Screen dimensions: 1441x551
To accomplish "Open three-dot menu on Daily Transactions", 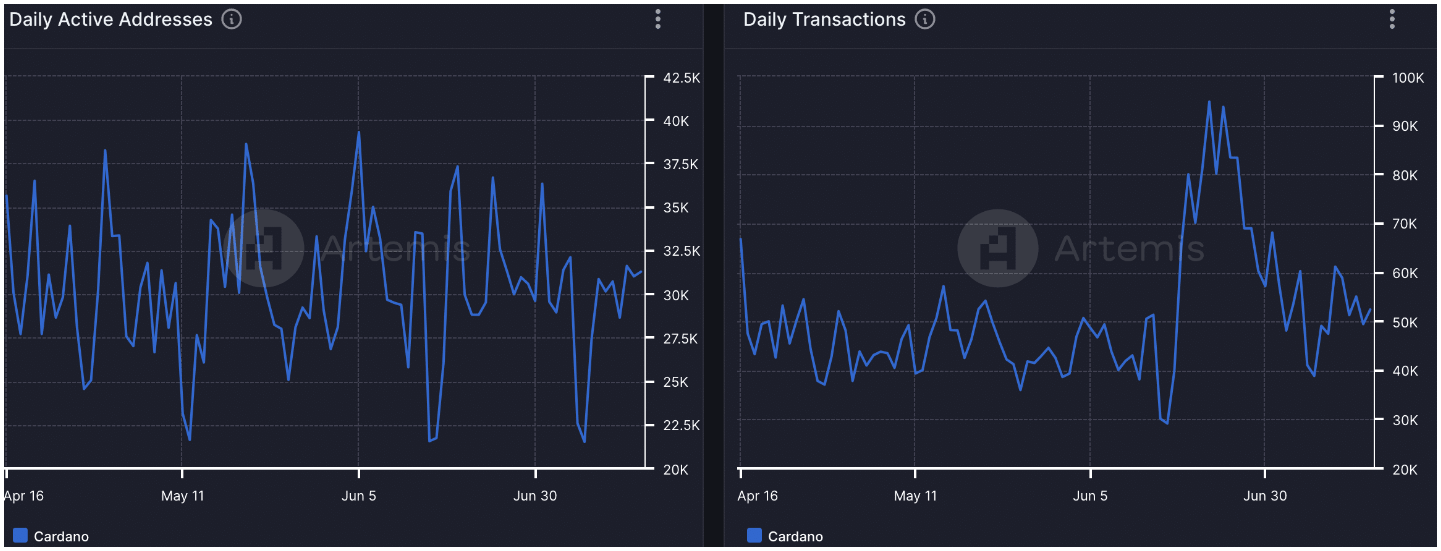I will [x=1391, y=19].
